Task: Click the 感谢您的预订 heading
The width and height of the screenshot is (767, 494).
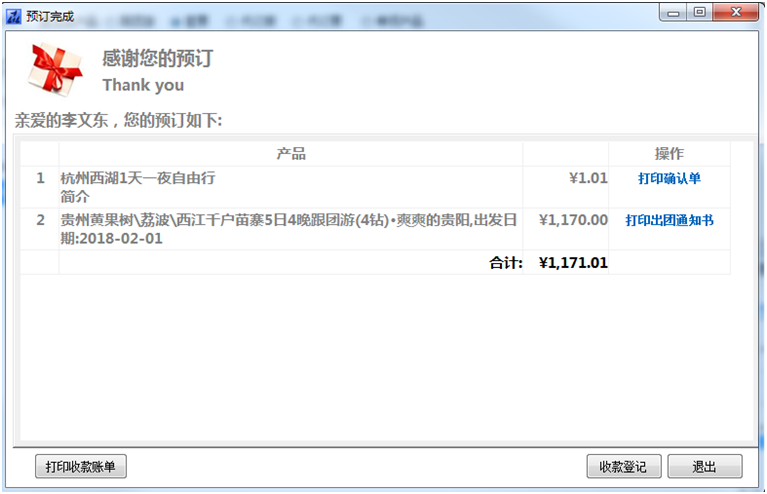Action: pos(158,58)
